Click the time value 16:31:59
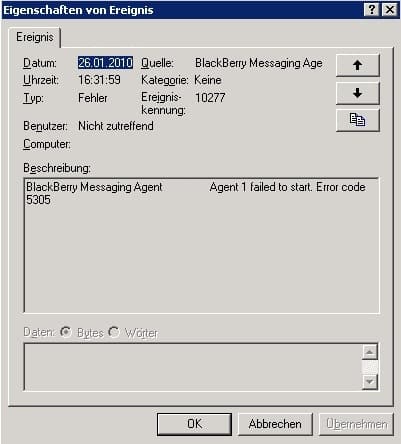This screenshot has height=444, width=401. 99,80
